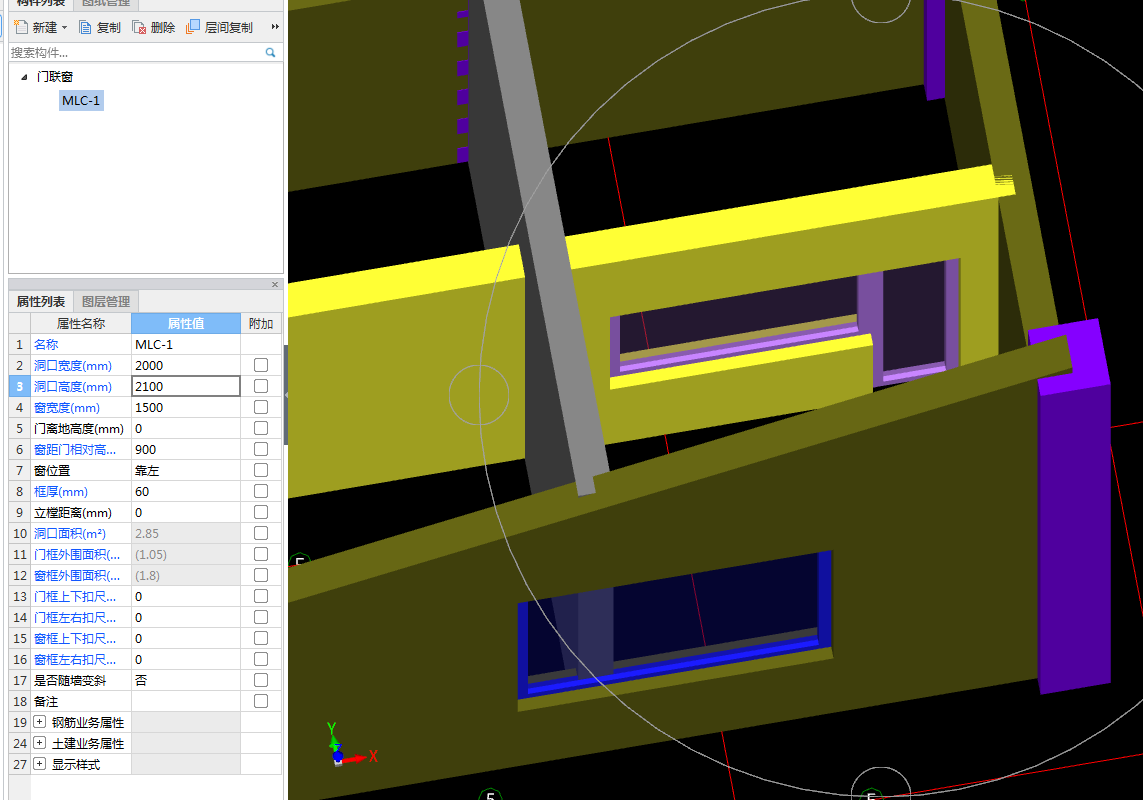1143x800 pixels.
Task: Click the panel splitter collapse arrow
Action: click(x=286, y=395)
